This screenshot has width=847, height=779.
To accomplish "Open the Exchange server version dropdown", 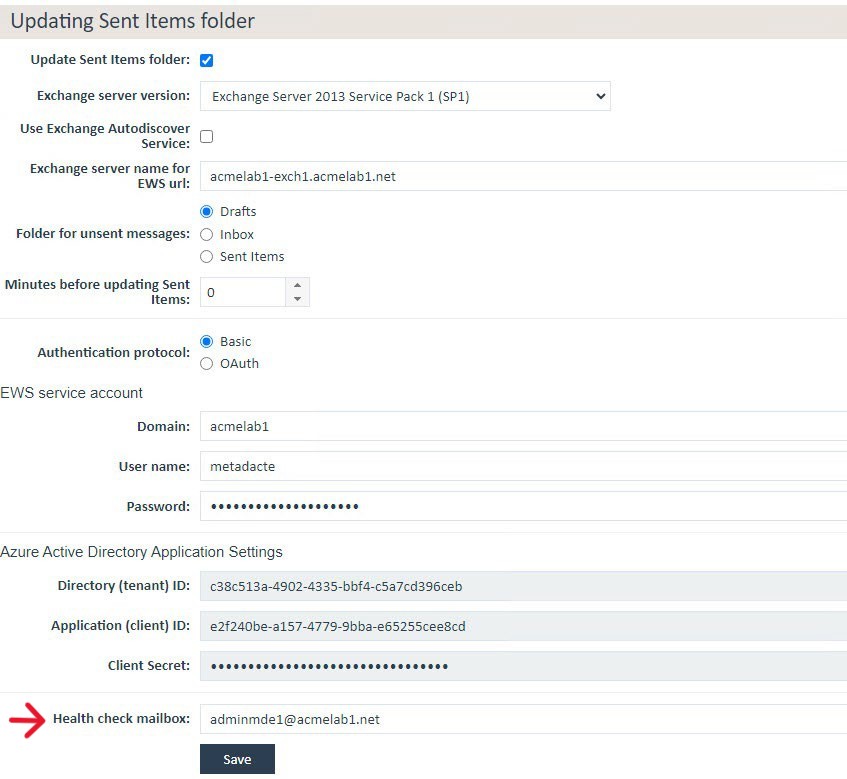I will [x=405, y=97].
